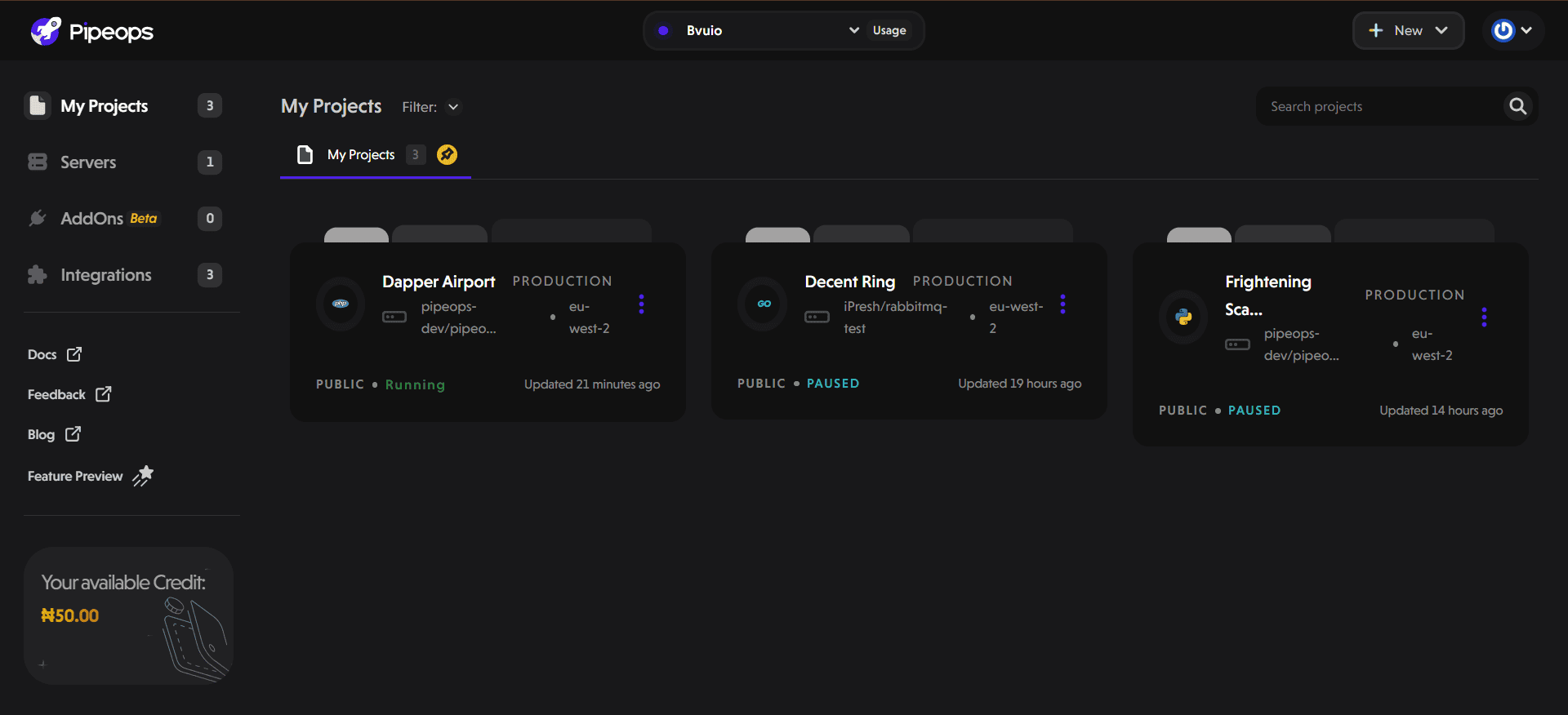Click the PAUSED status on Frightening Sca...
Screen dimensions: 1568x715
click(x=1254, y=411)
